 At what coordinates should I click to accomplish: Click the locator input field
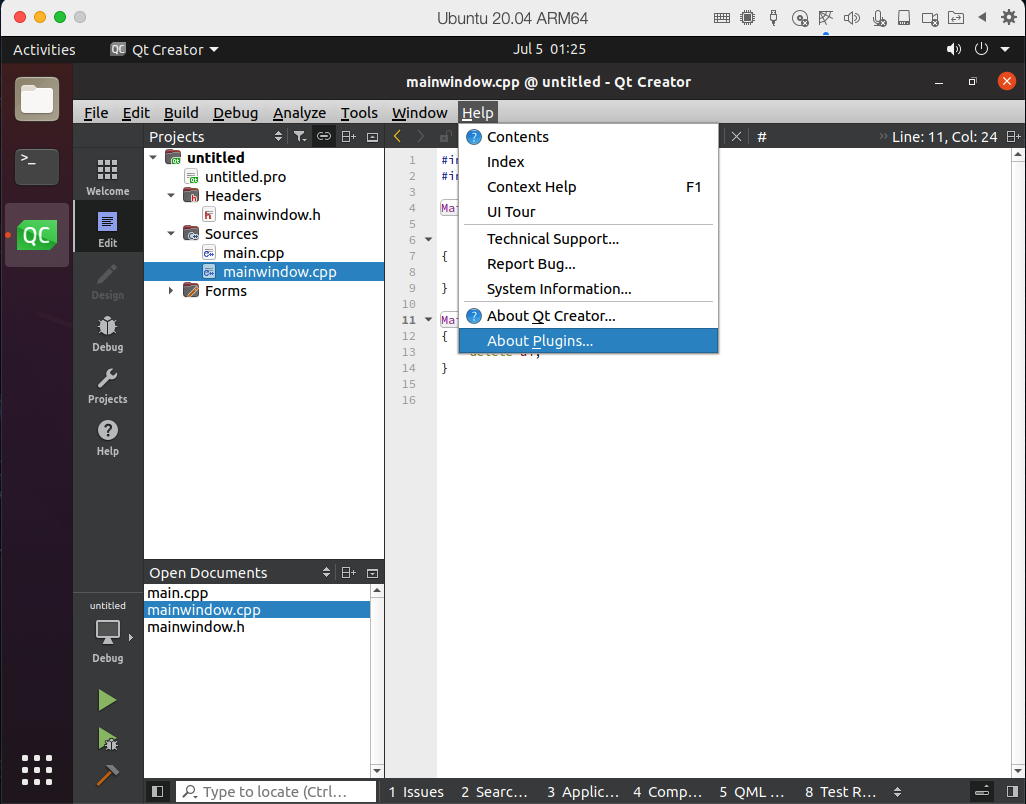click(x=275, y=792)
